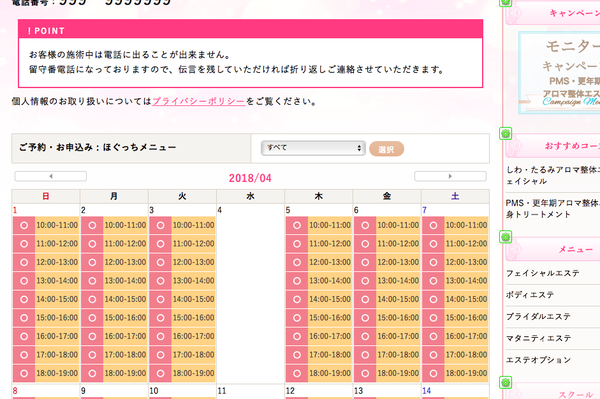Select the circle for day 7 15:00-16:00
The width and height of the screenshot is (600, 399).
(433, 318)
